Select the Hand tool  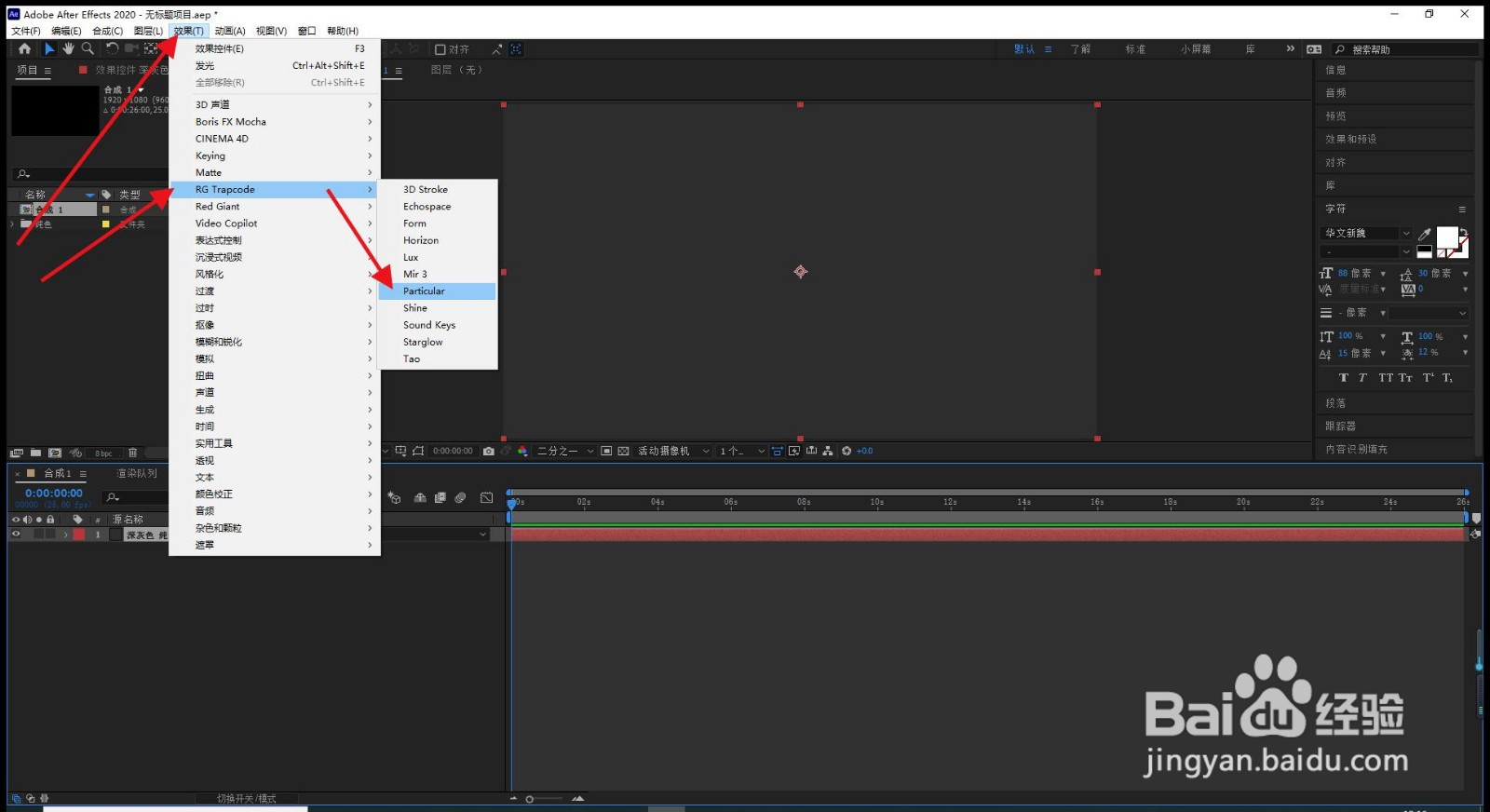[68, 48]
